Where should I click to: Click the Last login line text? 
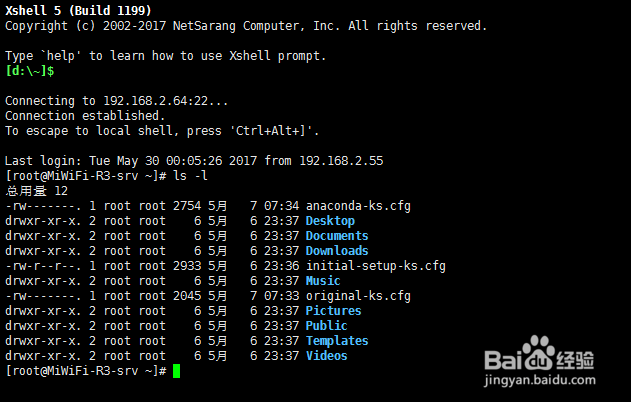pyautogui.click(x=194, y=161)
